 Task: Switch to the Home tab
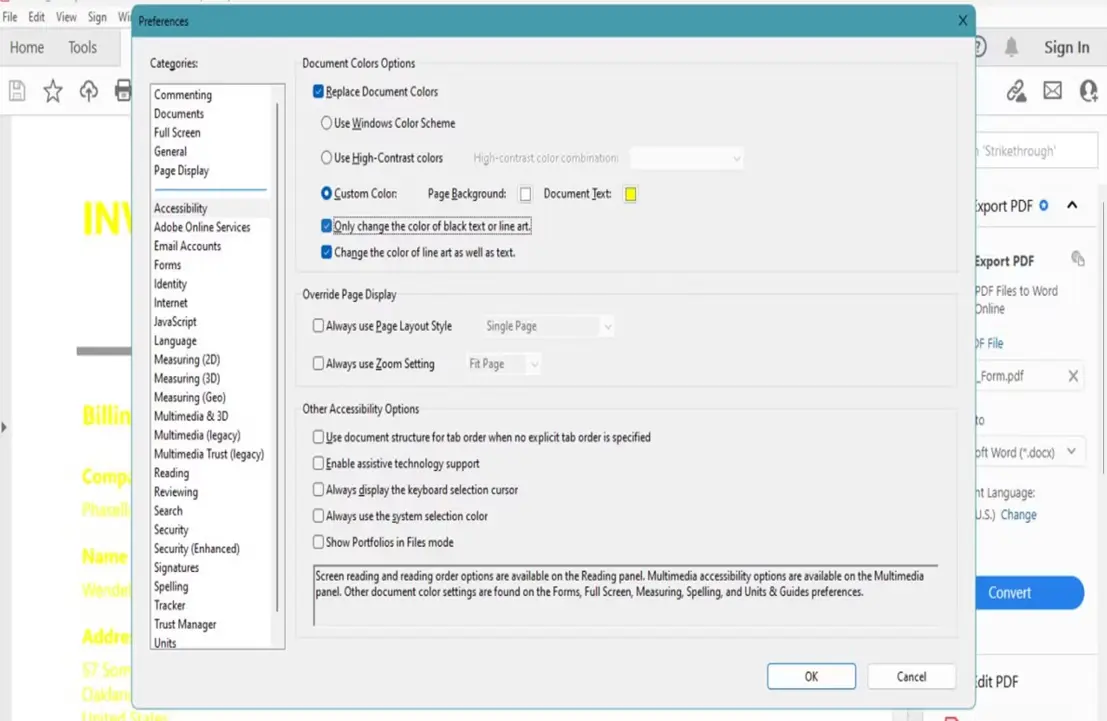(x=27, y=47)
